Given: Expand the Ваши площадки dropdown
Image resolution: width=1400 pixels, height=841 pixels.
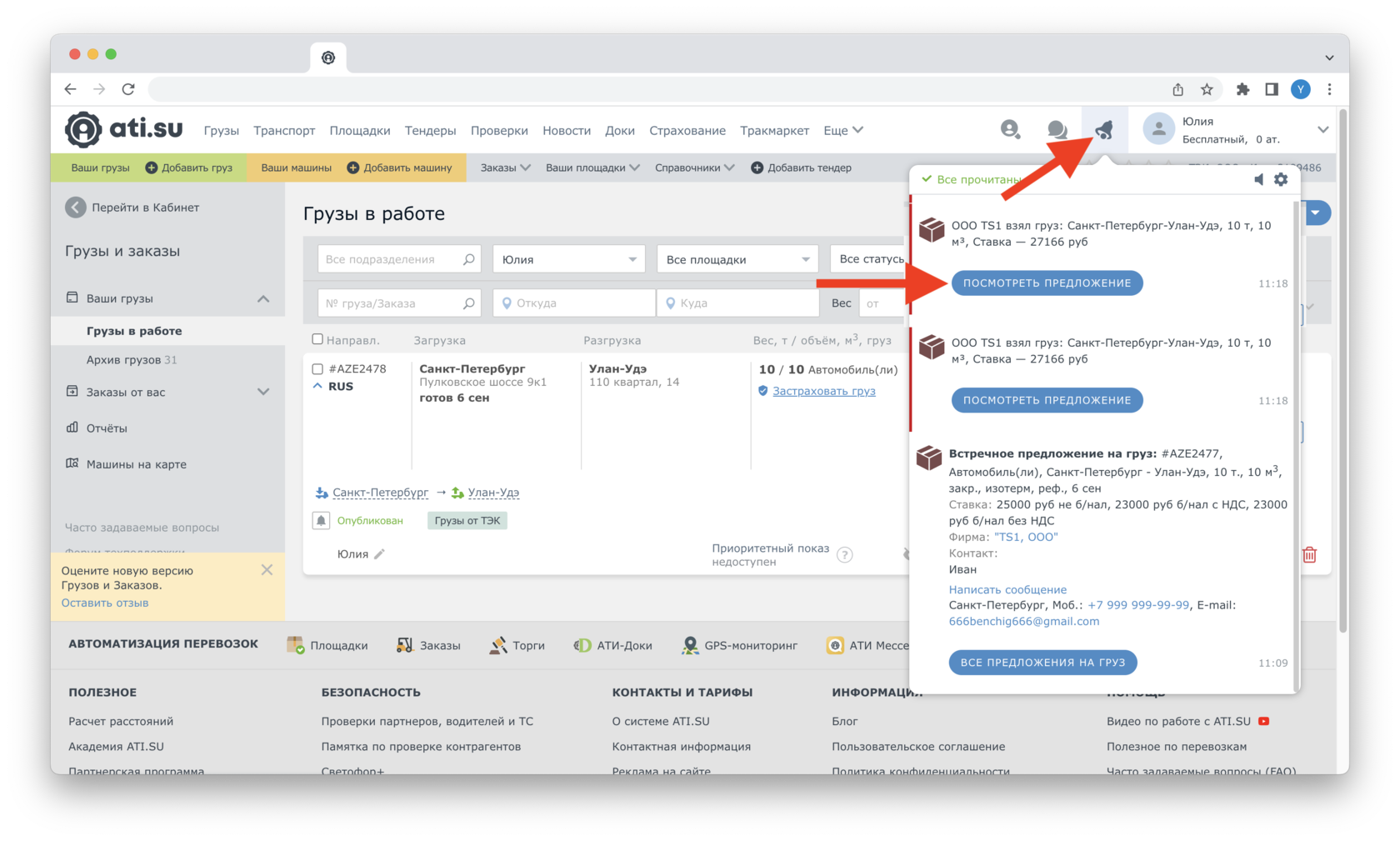Looking at the screenshot, I should (x=592, y=168).
